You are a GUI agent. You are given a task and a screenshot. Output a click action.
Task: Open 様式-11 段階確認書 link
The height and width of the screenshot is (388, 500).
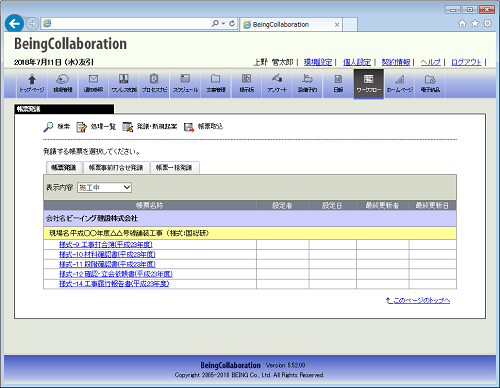[x=107, y=264]
